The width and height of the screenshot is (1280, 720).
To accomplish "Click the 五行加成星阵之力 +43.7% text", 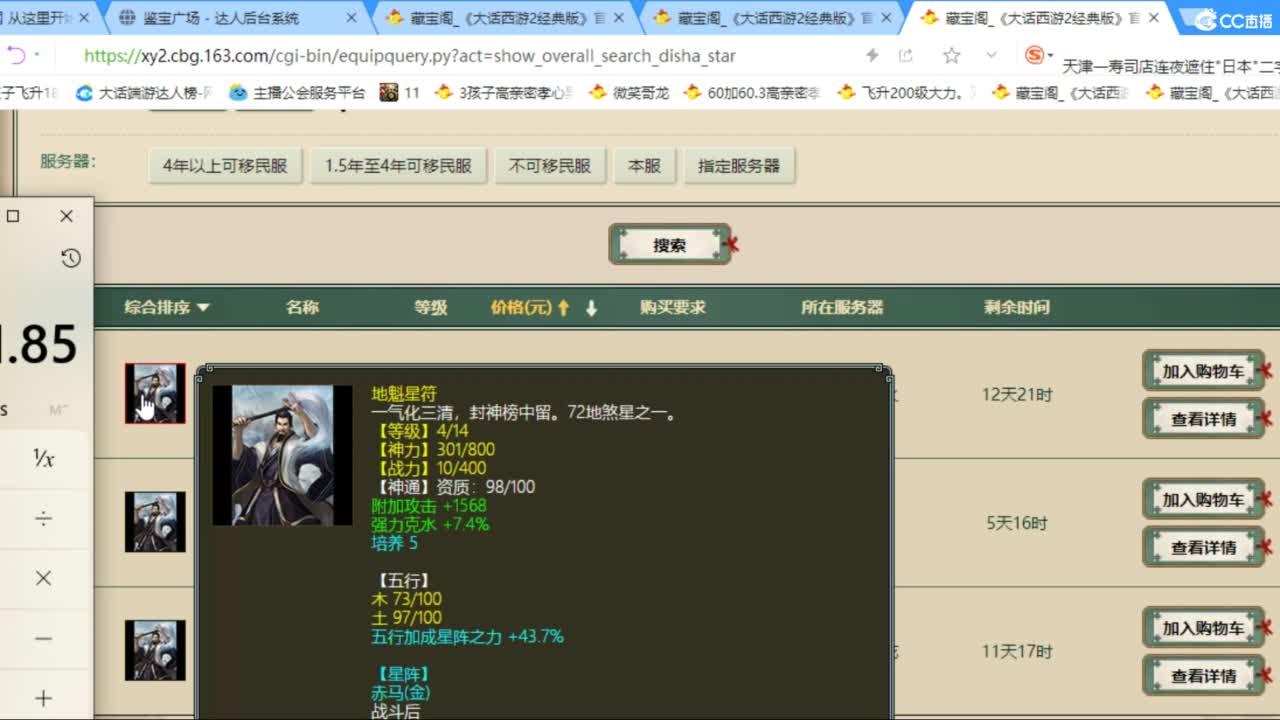I will coord(467,636).
